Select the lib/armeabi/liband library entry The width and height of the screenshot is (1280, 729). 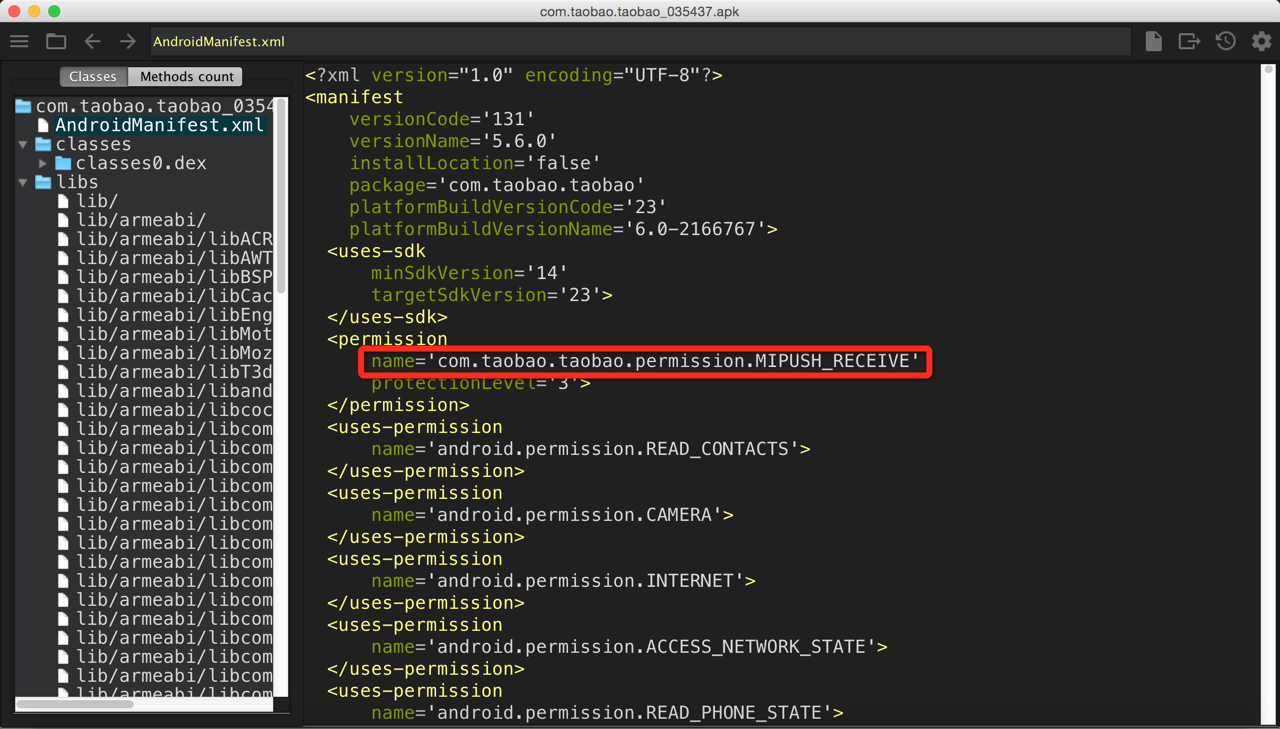point(165,391)
